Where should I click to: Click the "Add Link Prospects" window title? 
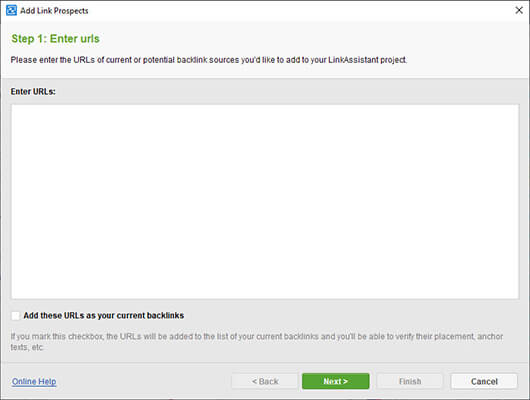pyautogui.click(x=54, y=11)
